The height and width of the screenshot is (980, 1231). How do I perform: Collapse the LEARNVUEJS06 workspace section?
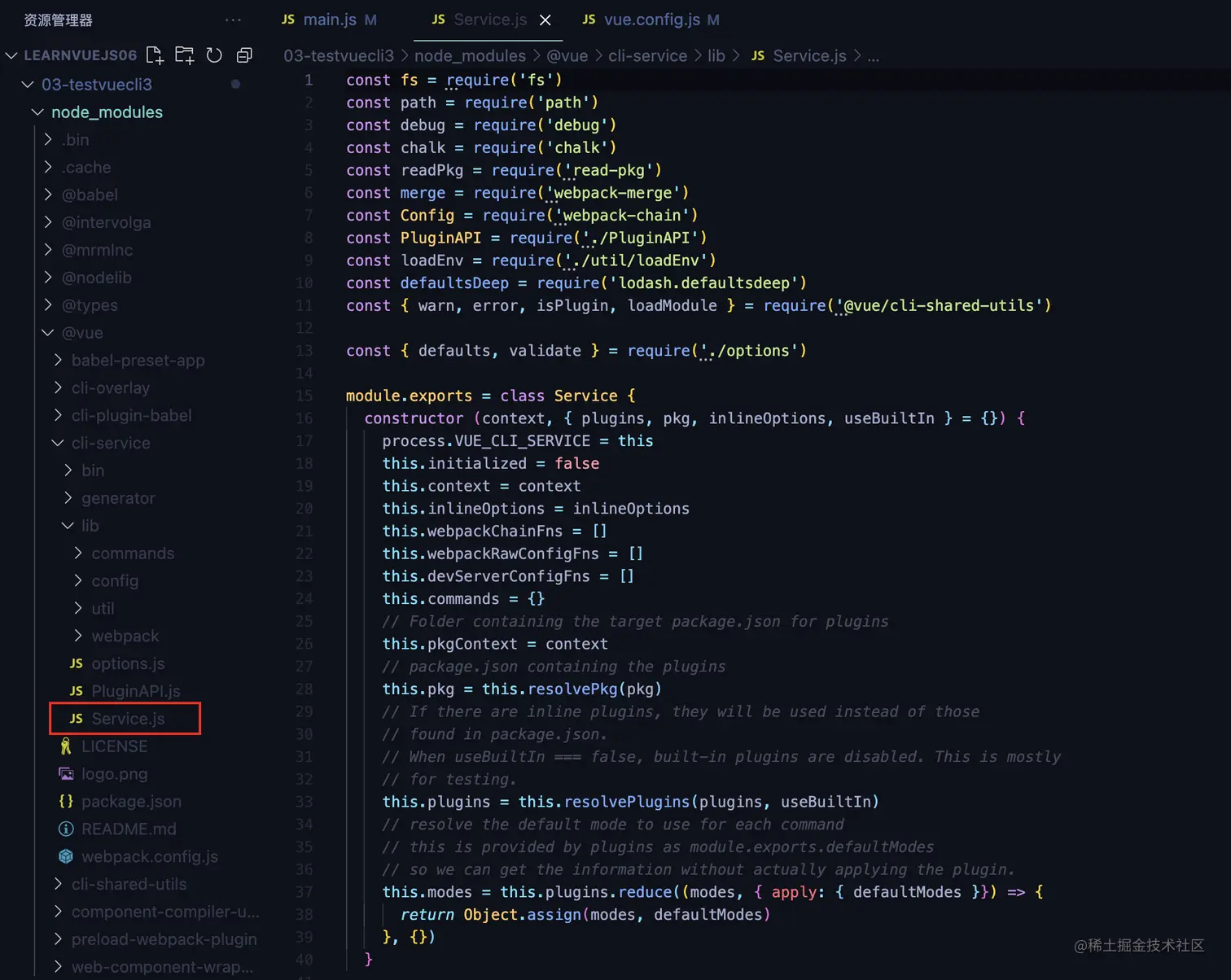(x=11, y=55)
